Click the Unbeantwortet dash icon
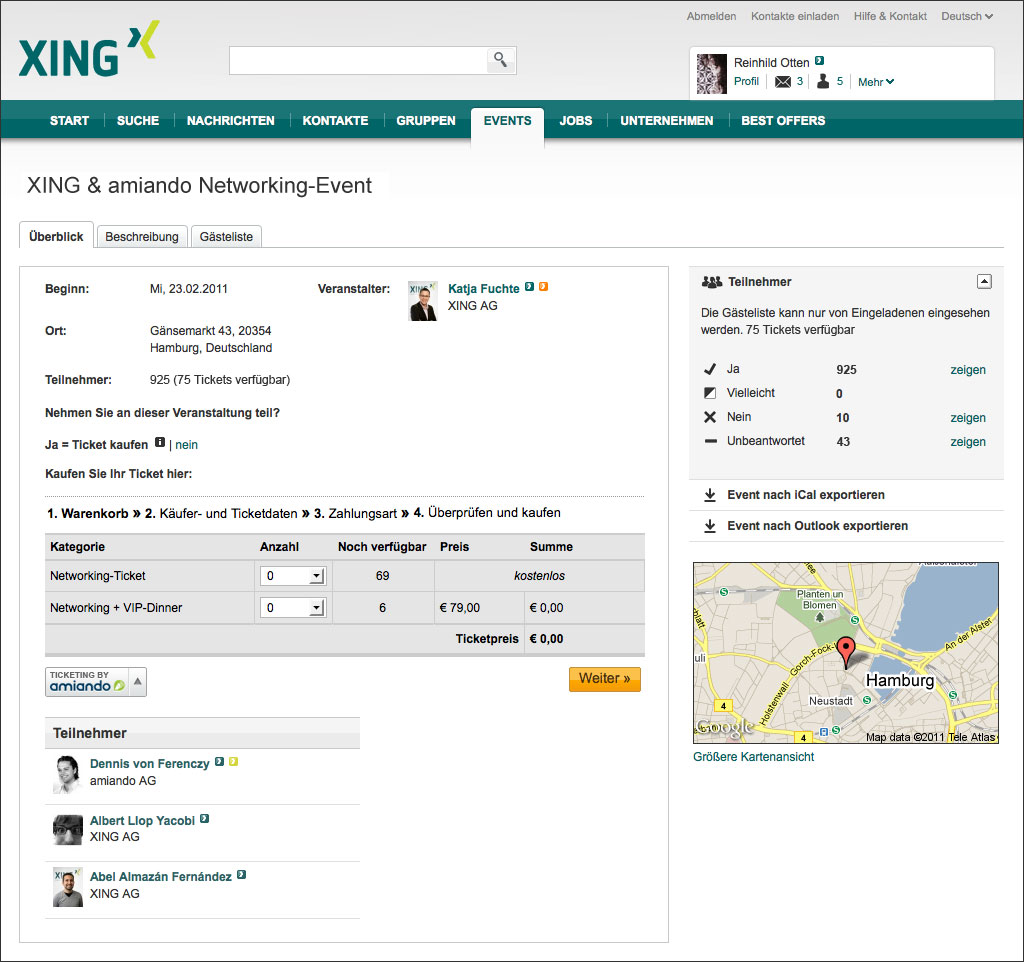 [x=711, y=441]
